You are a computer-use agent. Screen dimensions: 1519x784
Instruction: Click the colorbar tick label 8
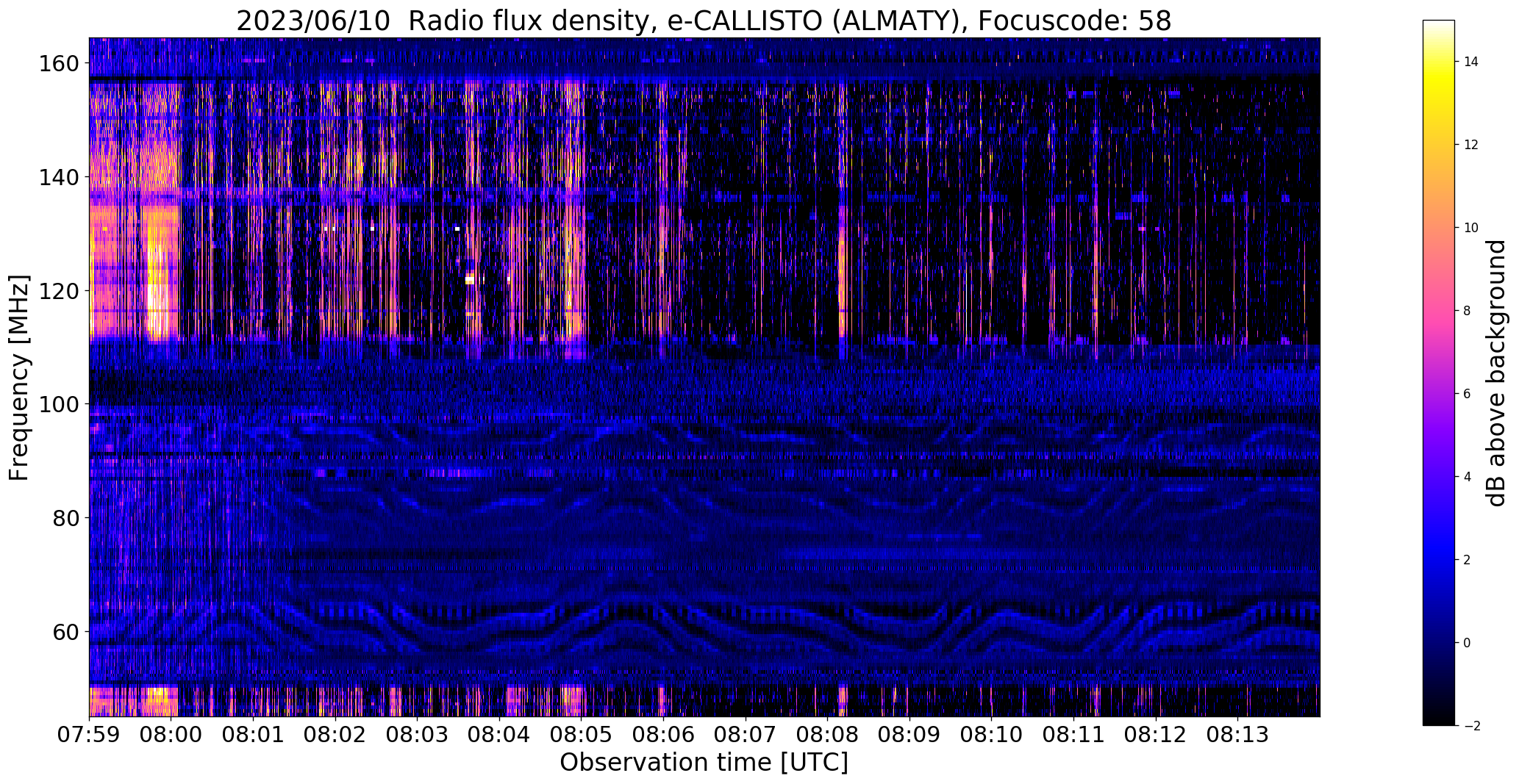pos(1467,311)
